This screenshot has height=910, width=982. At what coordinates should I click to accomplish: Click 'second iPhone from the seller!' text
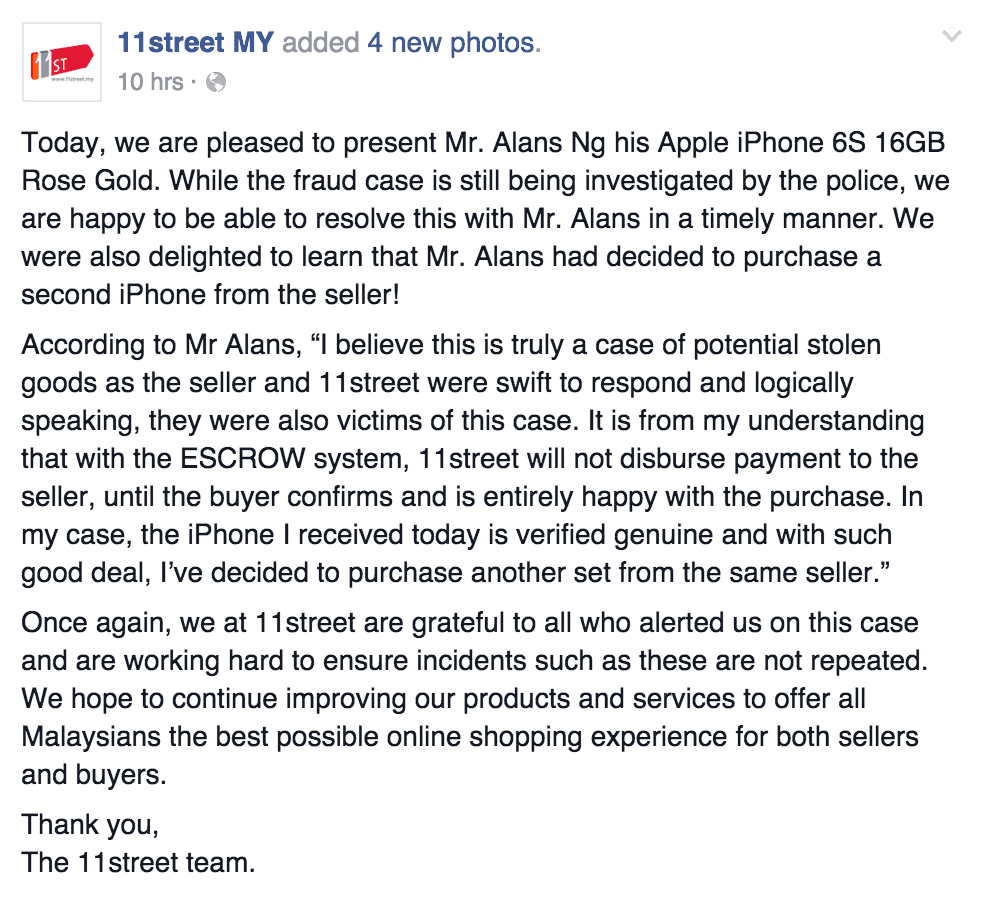[210, 295]
